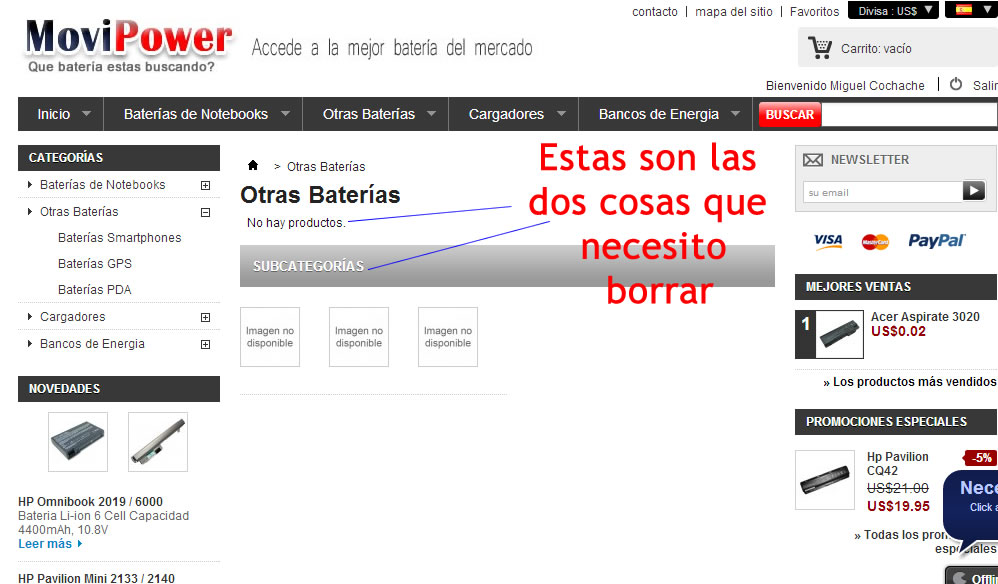The height and width of the screenshot is (584, 998).
Task: Open Bancos de Energia menu arrow
Action: [x=736, y=114]
